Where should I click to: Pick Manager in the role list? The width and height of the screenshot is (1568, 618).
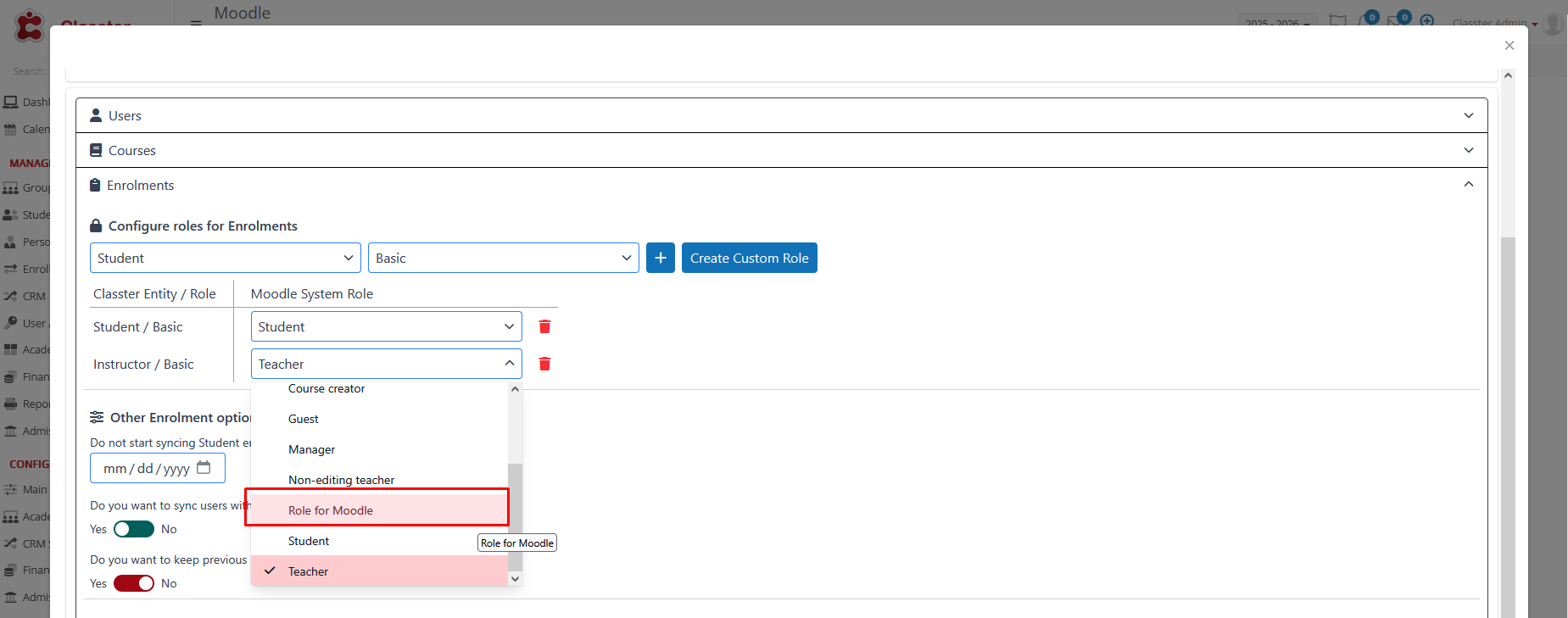(311, 449)
